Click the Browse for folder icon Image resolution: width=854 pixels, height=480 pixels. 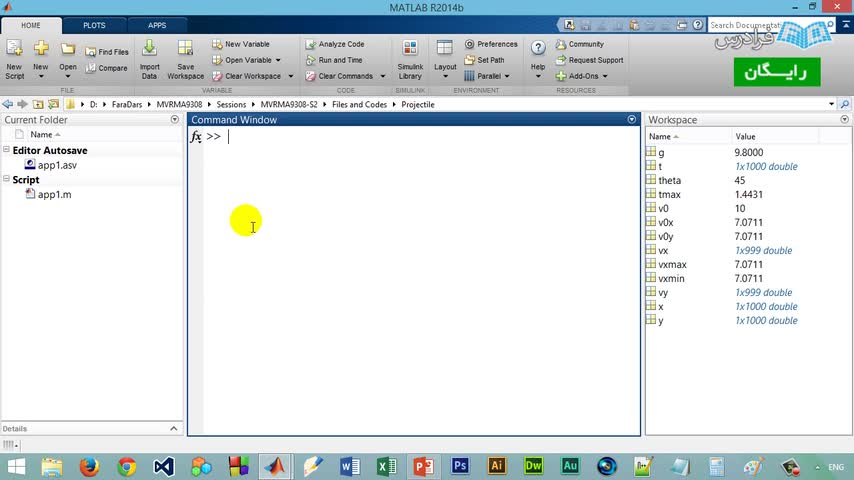click(53, 104)
